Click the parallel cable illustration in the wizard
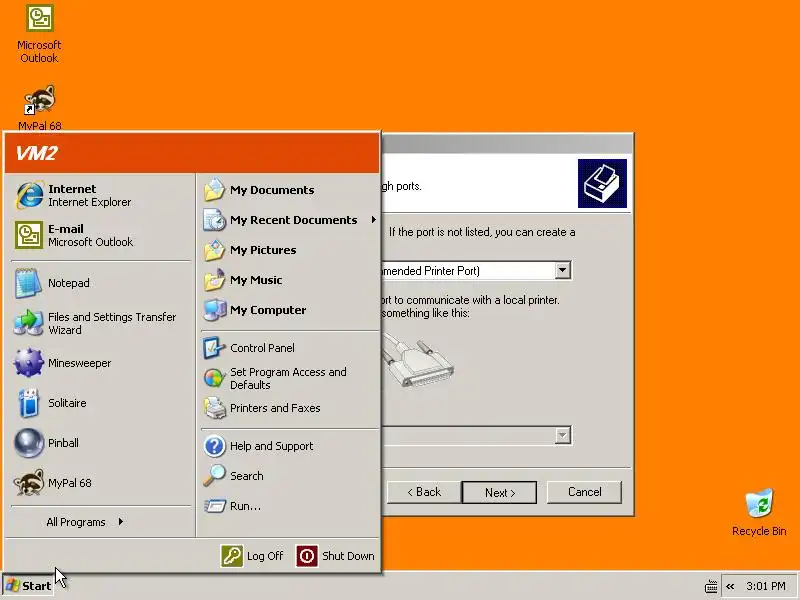 click(417, 360)
